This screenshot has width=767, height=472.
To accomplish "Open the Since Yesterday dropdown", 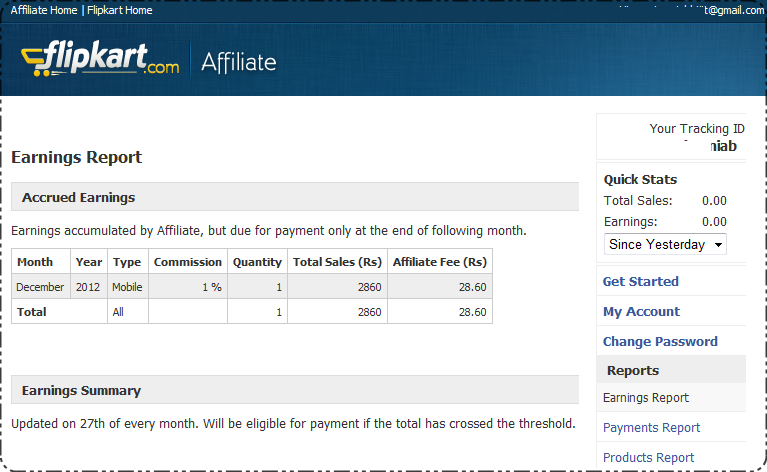I will pos(665,244).
